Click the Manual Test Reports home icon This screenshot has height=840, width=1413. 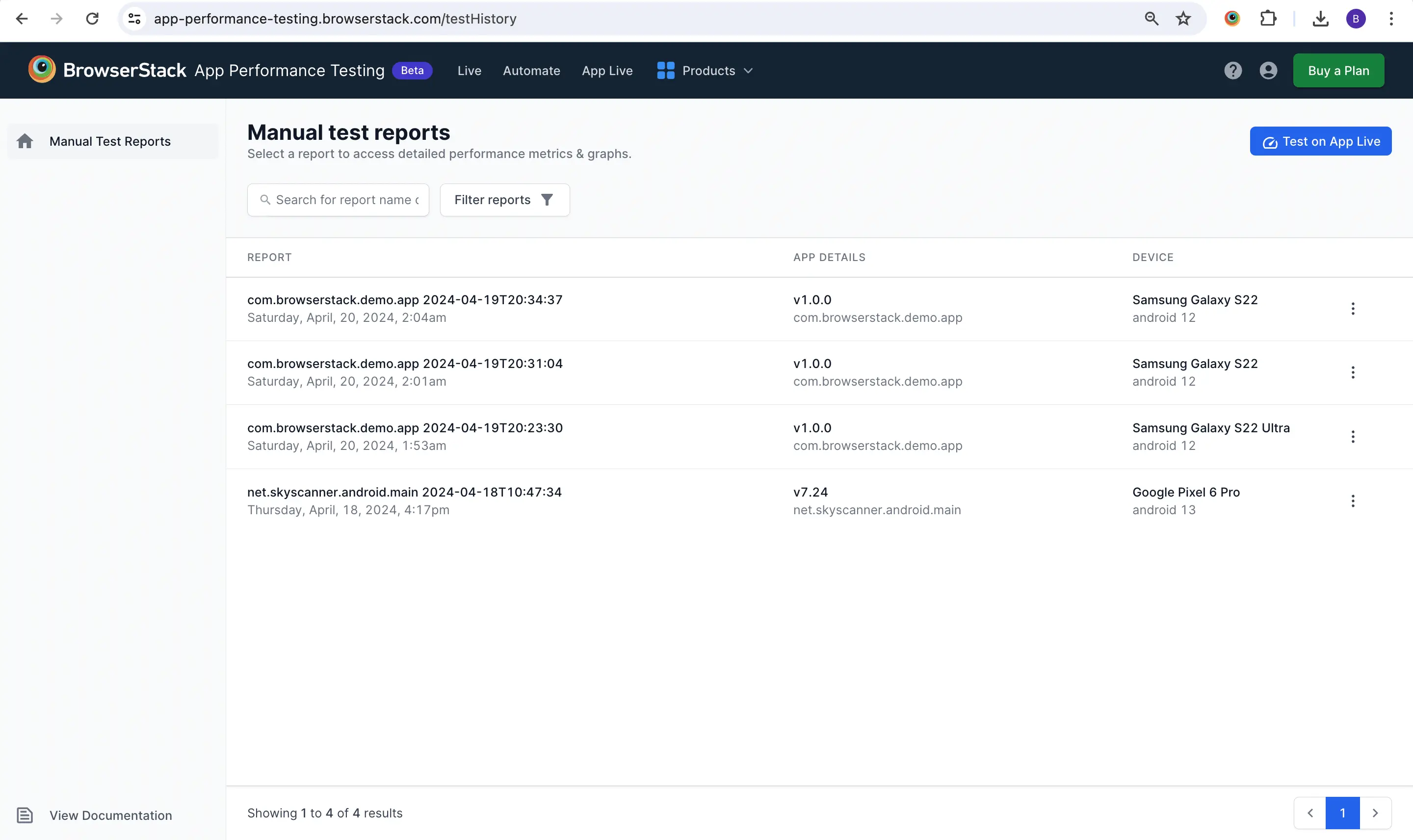(25, 141)
